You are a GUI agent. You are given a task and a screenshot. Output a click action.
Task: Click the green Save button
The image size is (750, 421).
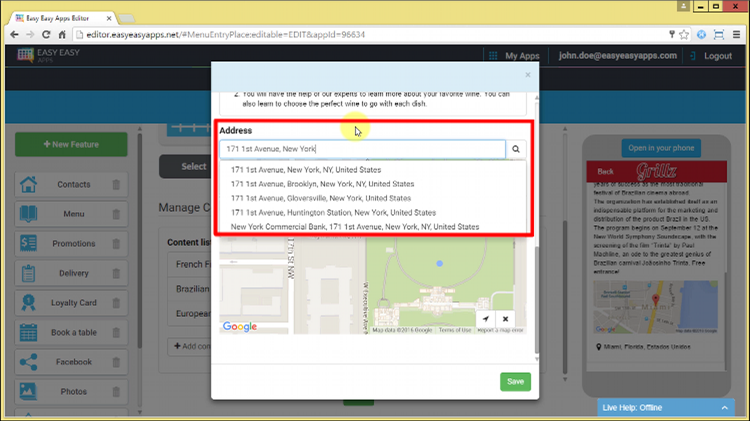515,382
